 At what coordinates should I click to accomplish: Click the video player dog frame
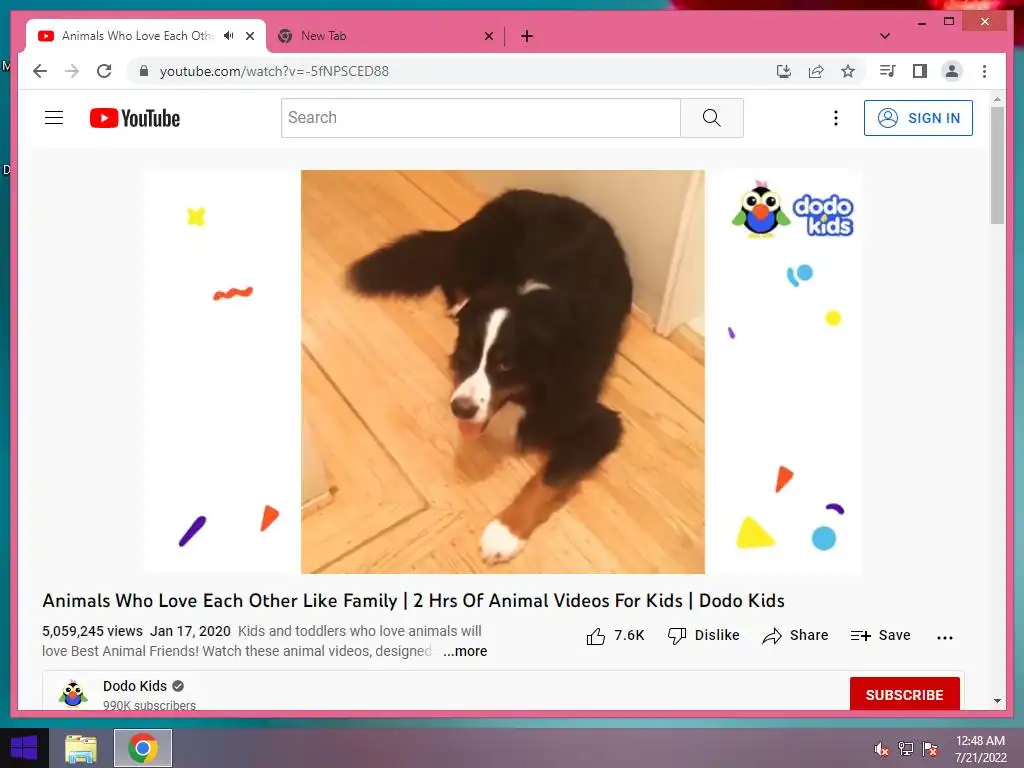pyautogui.click(x=503, y=372)
